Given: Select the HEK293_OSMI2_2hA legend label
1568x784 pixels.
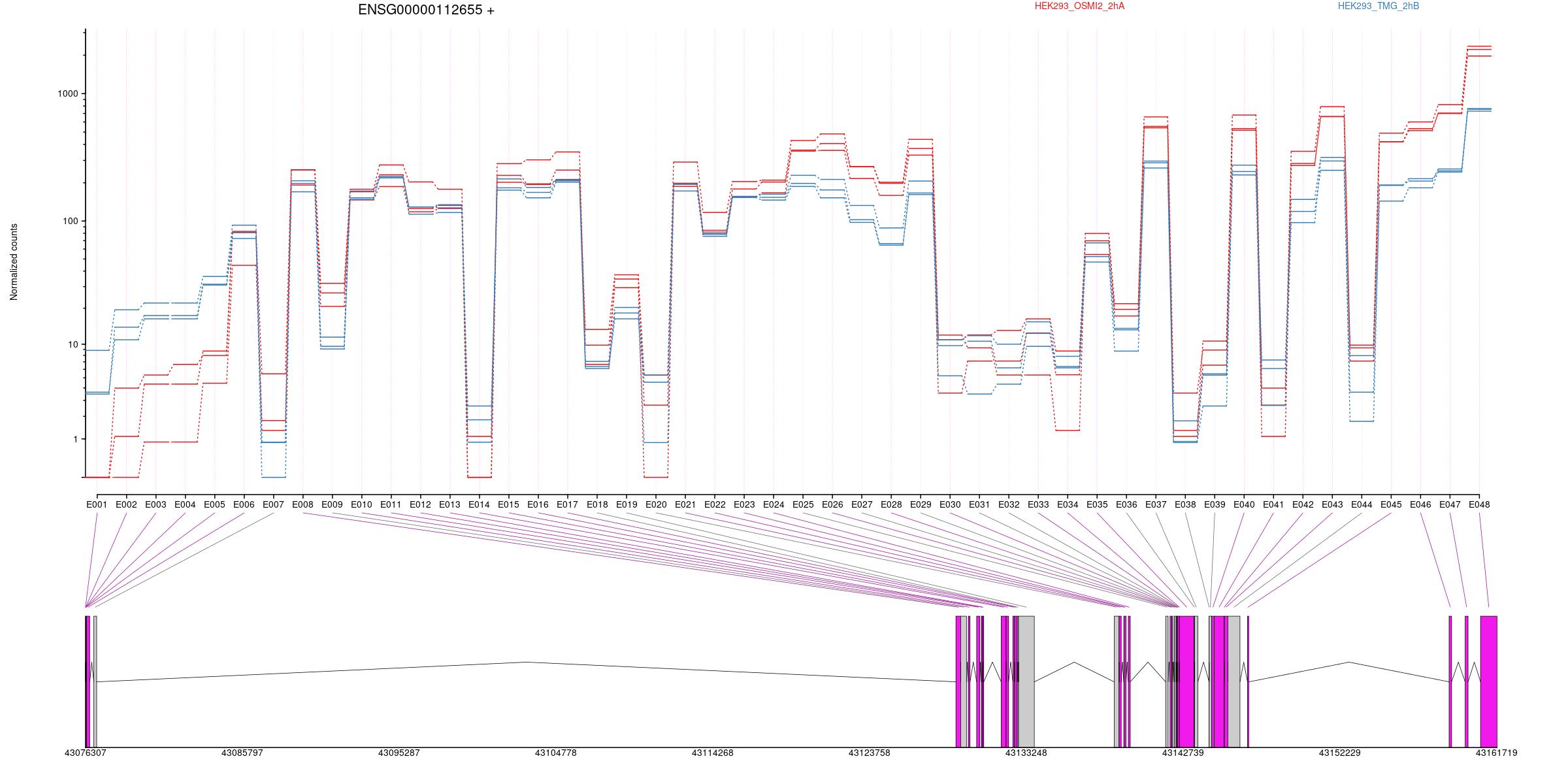Looking at the screenshot, I should pos(1079,6).
